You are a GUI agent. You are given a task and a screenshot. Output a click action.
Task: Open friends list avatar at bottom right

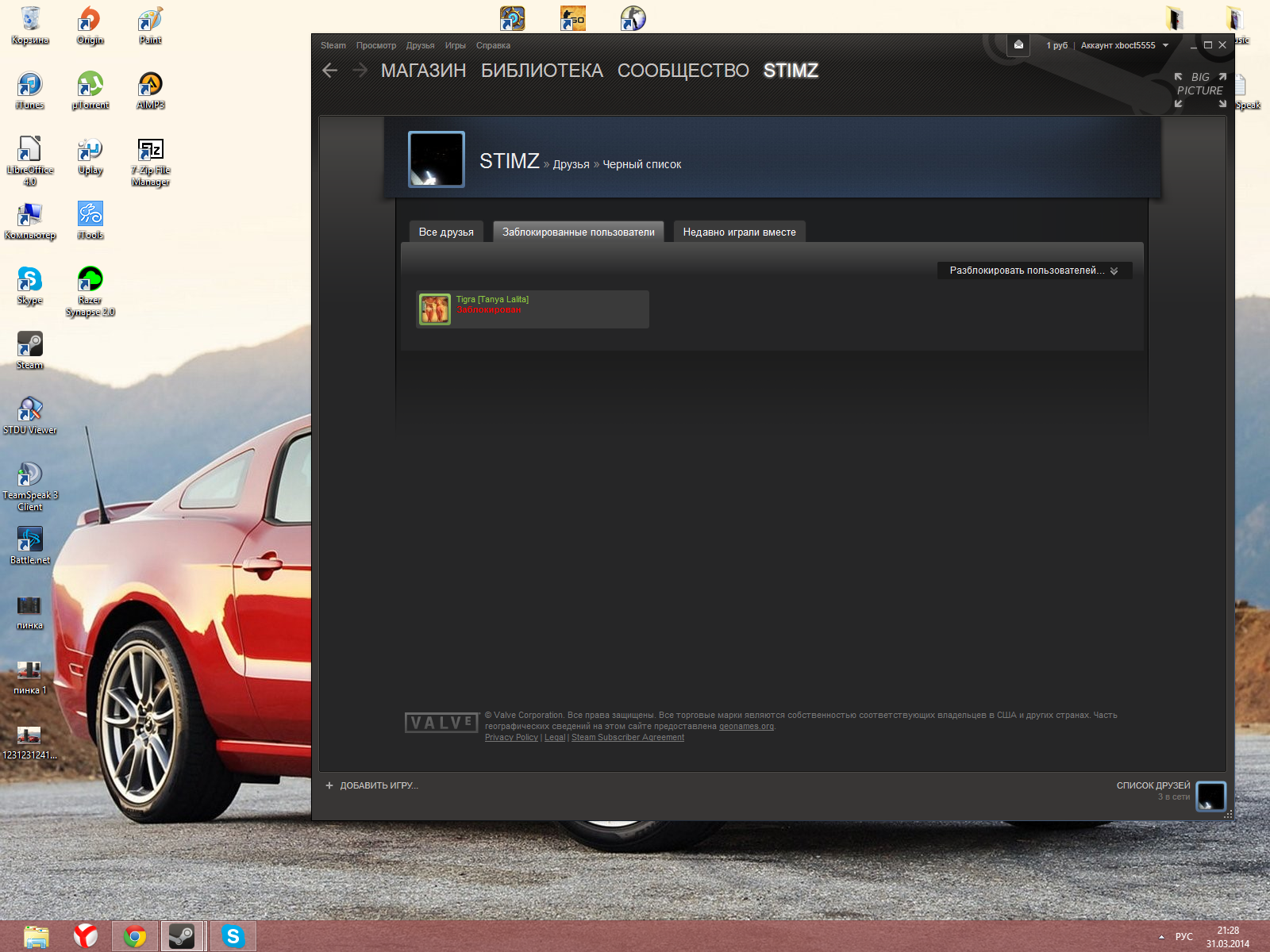[x=1210, y=796]
